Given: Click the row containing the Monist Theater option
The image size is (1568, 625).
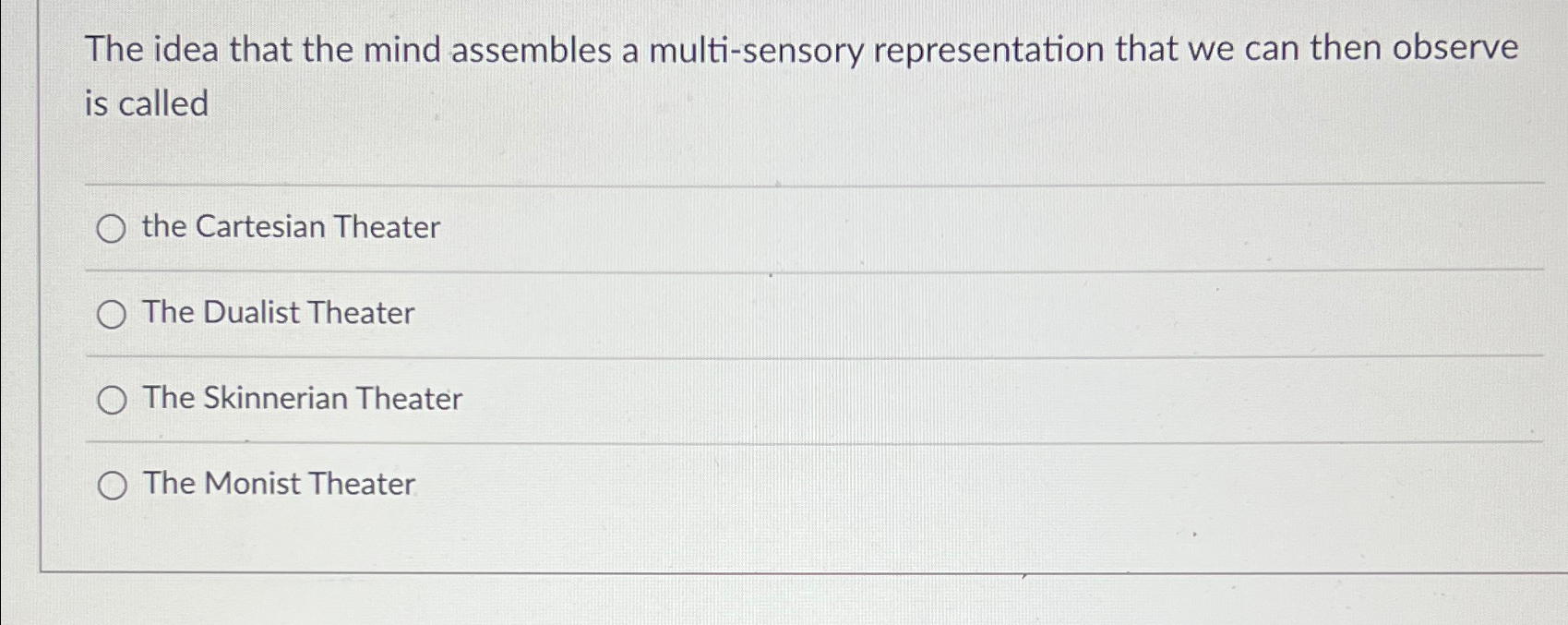Looking at the screenshot, I should click(646, 485).
